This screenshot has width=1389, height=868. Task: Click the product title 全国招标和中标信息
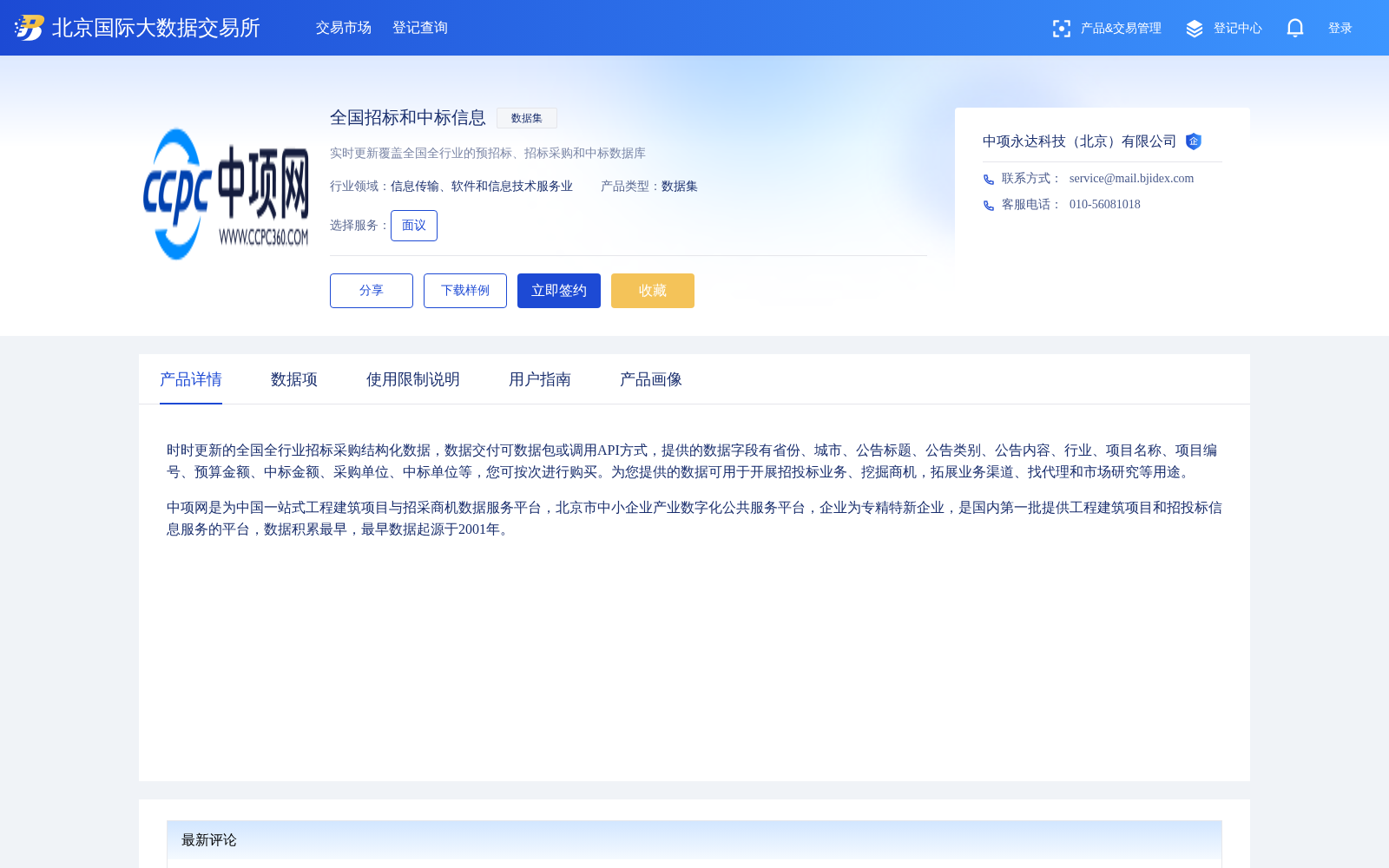[408, 118]
